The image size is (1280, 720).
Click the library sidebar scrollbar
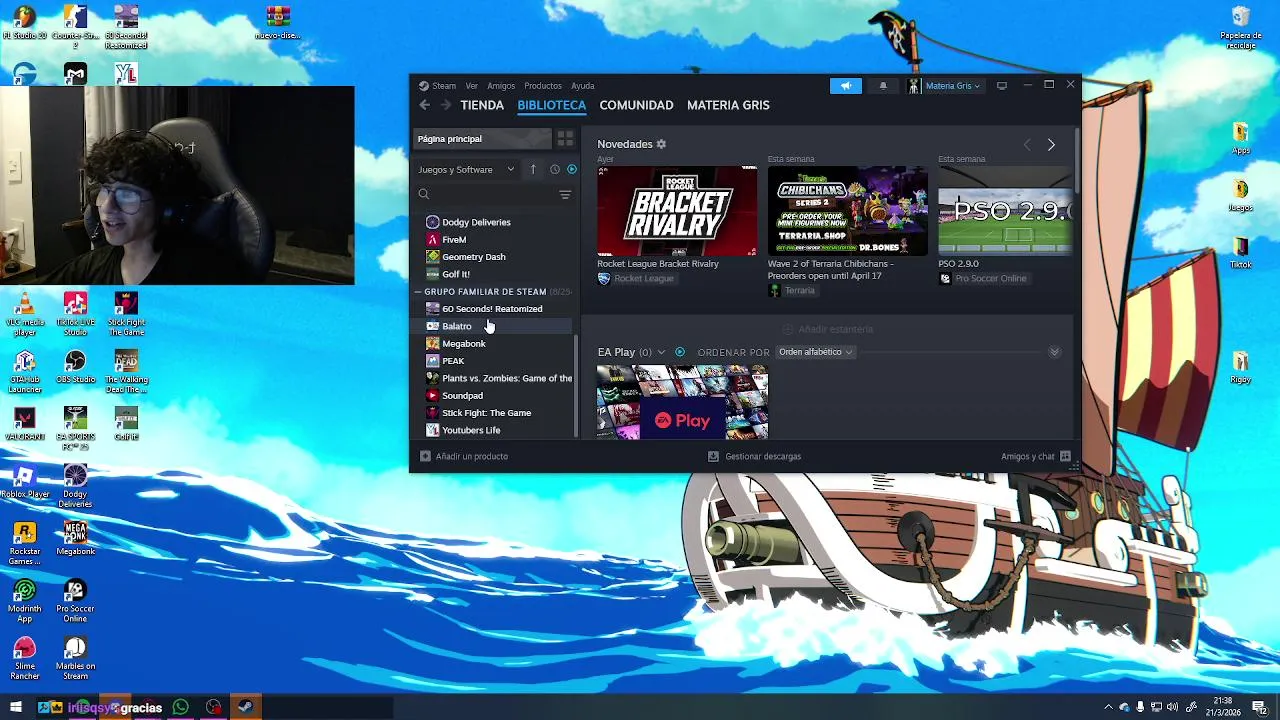click(x=576, y=385)
